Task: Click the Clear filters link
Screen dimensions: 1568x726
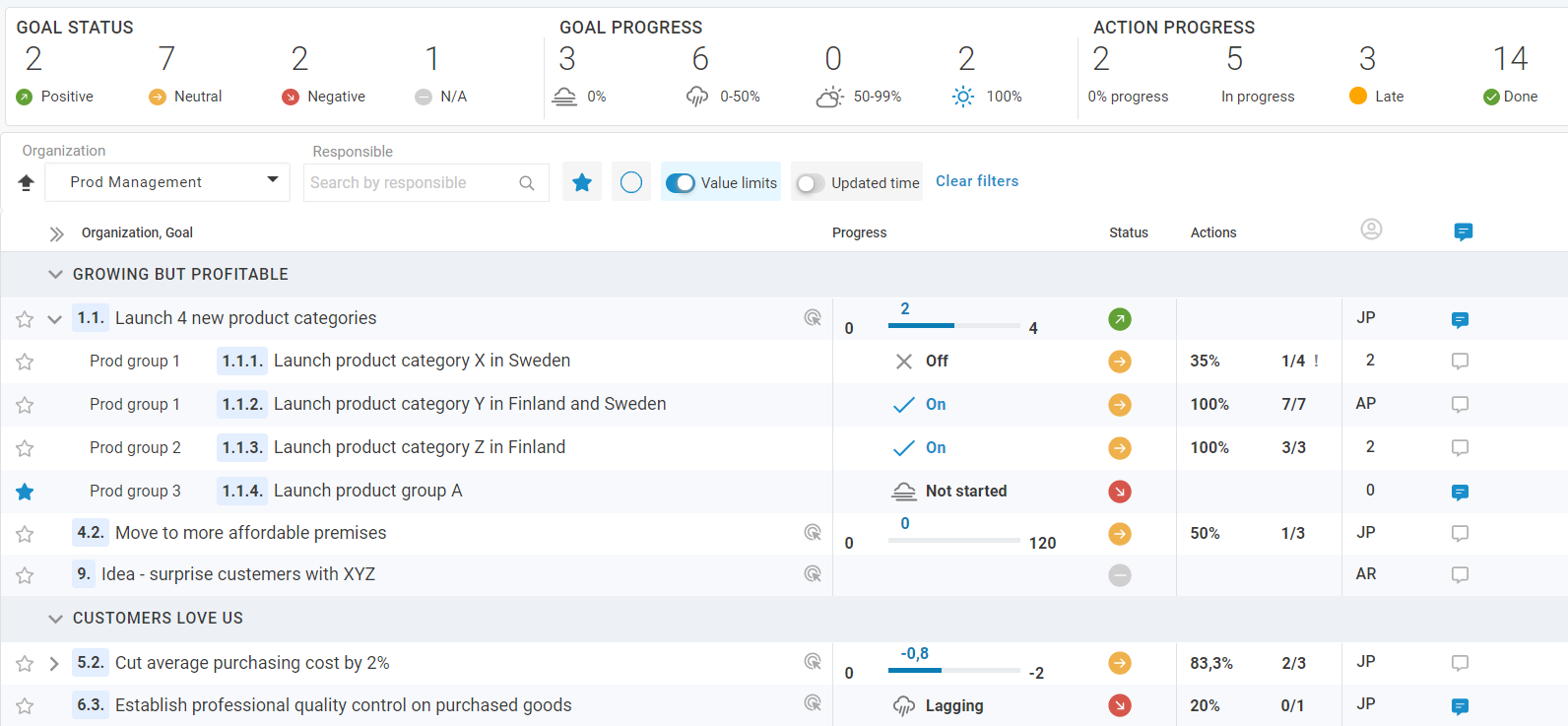Action: (x=976, y=181)
